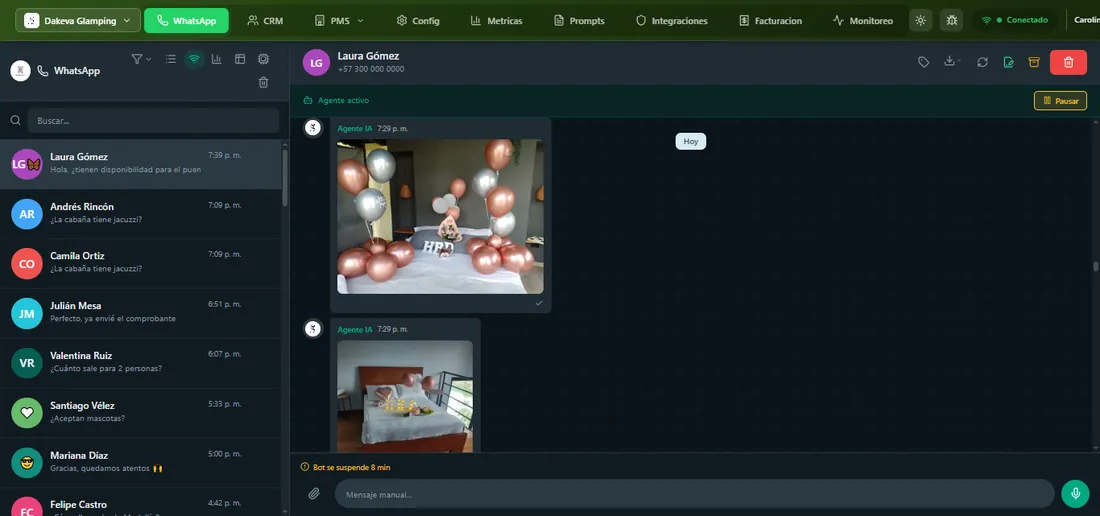Viewport: 1100px width, 516px height.
Task: Go to the Metricas tab
Action: [x=496, y=21]
